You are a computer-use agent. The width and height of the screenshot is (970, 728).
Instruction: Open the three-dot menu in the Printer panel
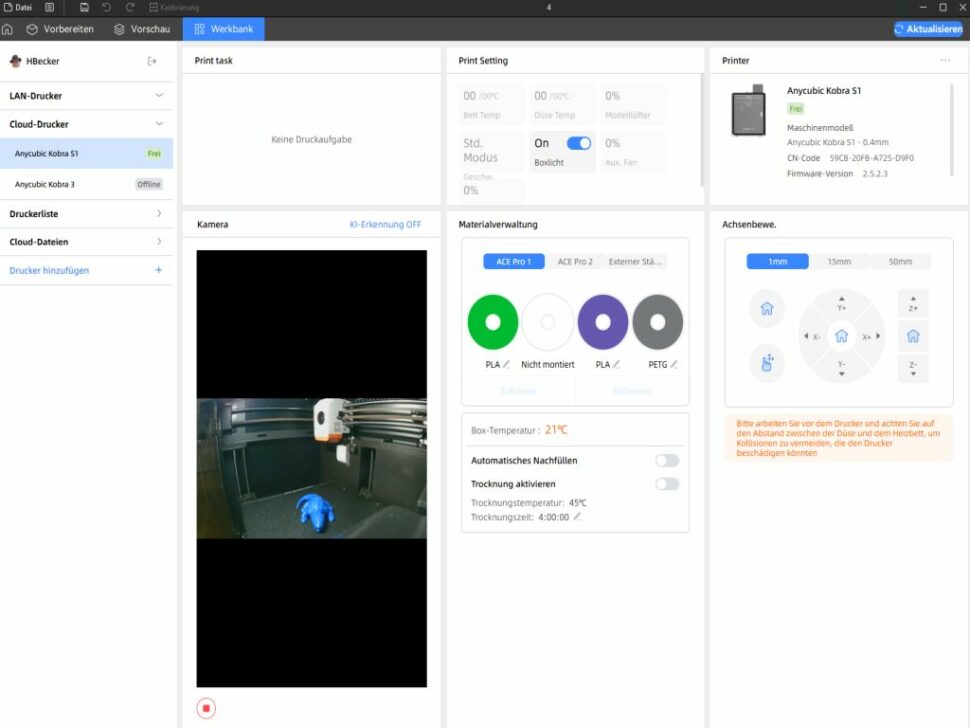[945, 61]
